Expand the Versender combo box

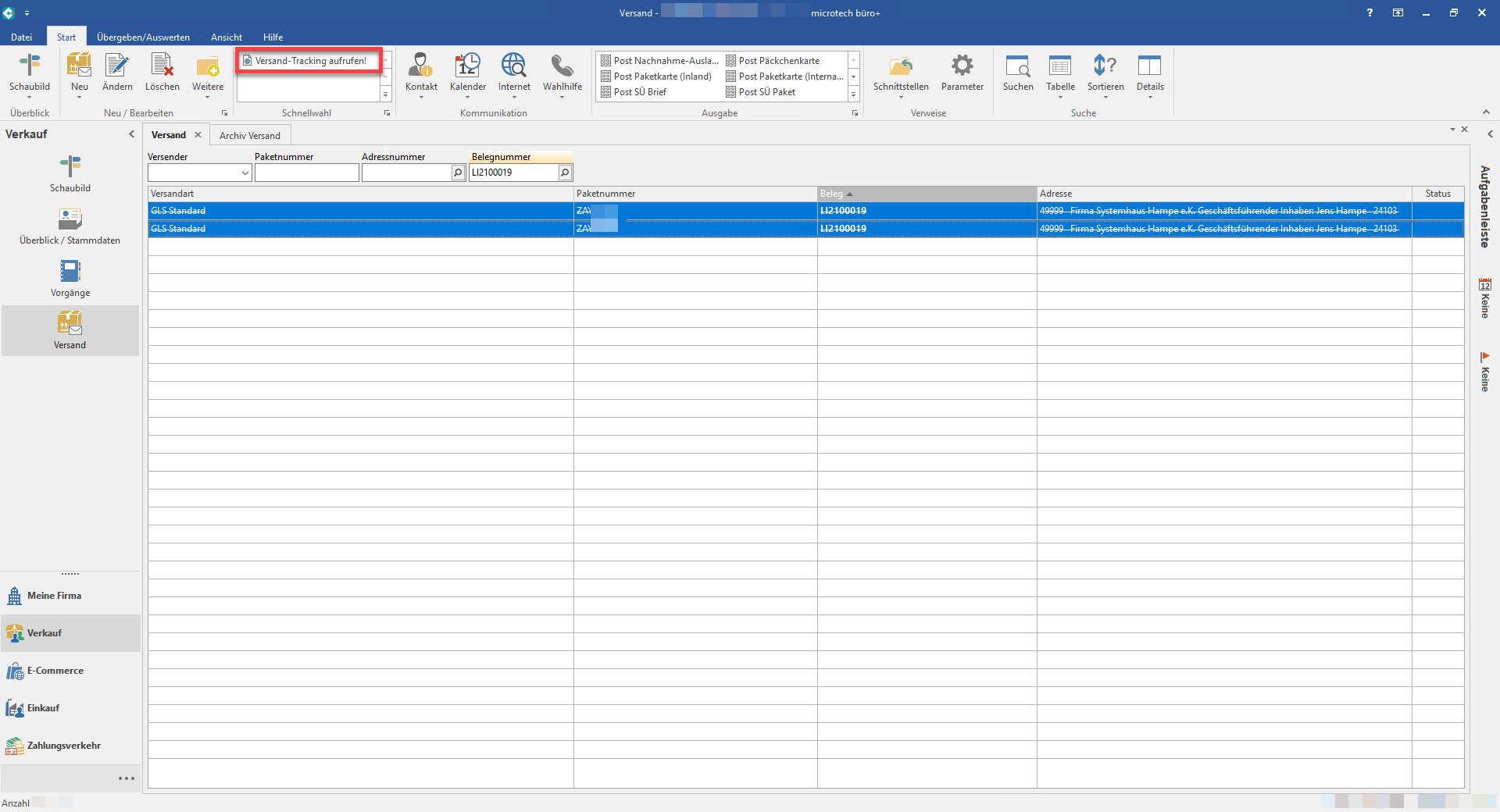(x=245, y=173)
